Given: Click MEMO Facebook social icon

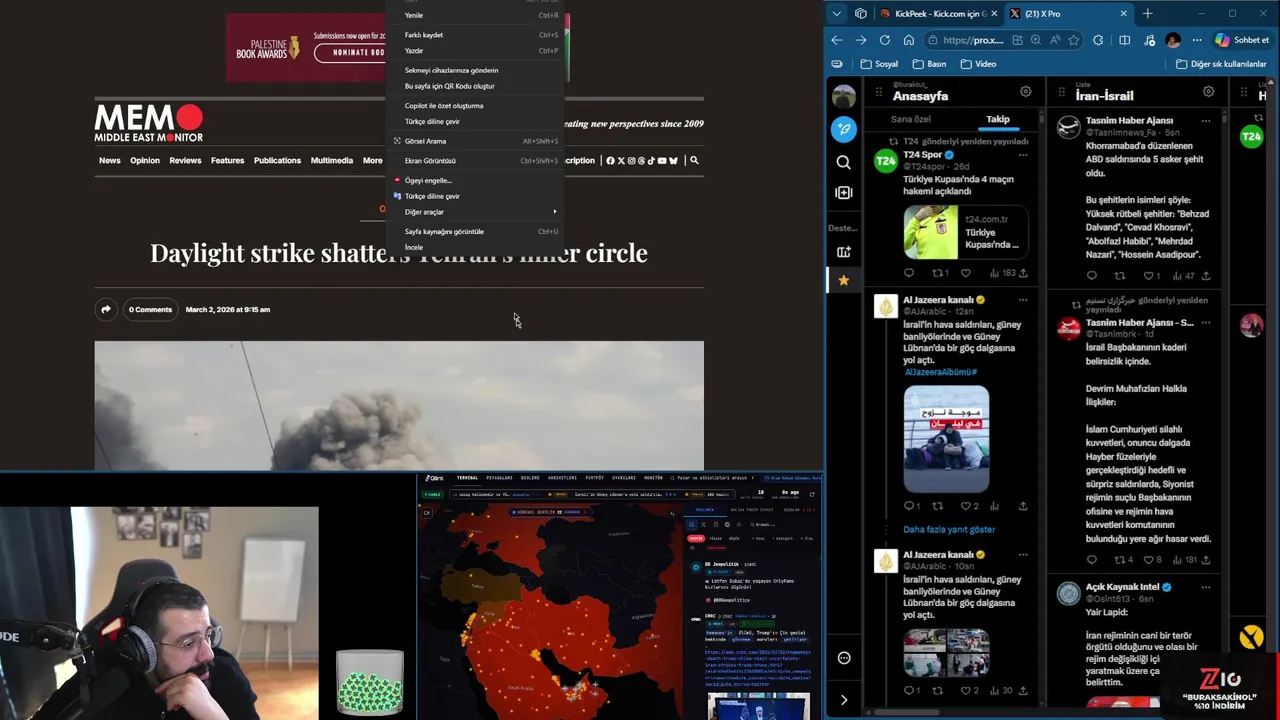Looking at the screenshot, I should pos(610,160).
